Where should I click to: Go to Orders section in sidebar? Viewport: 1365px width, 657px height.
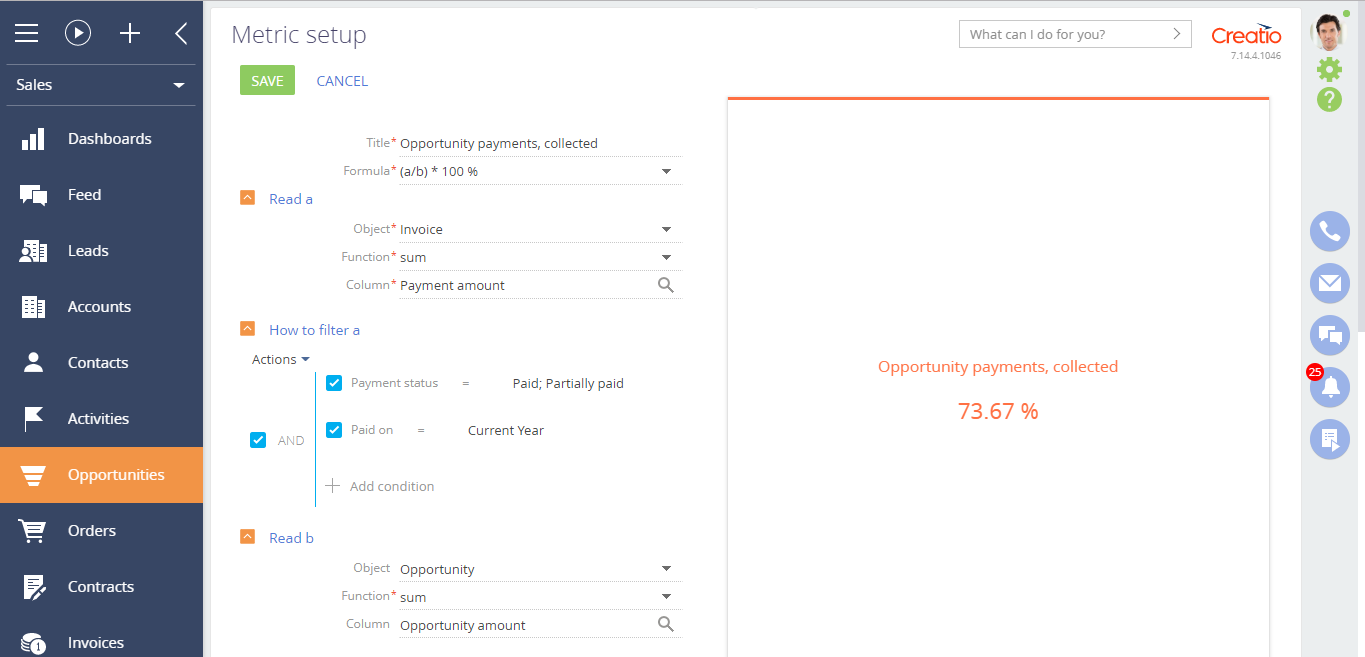[x=92, y=531]
